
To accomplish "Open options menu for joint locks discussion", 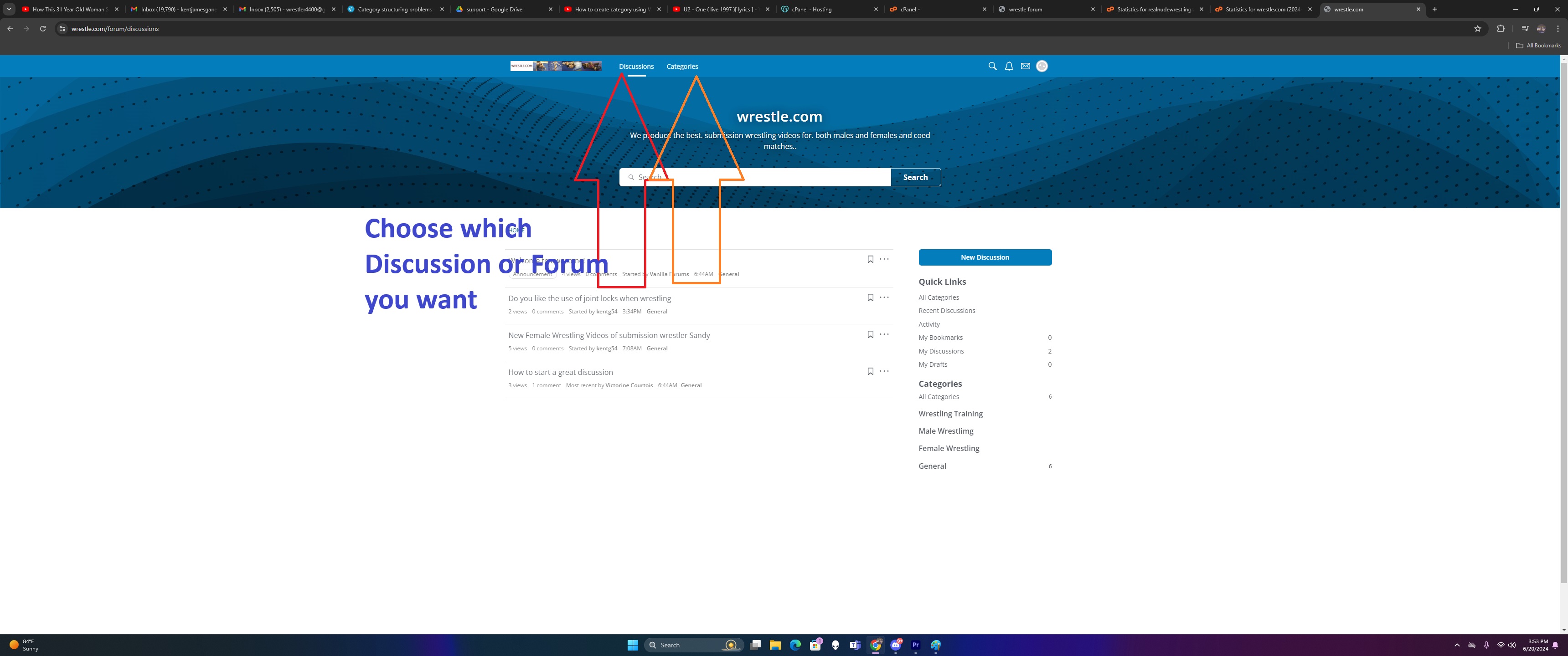I will pos(884,297).
